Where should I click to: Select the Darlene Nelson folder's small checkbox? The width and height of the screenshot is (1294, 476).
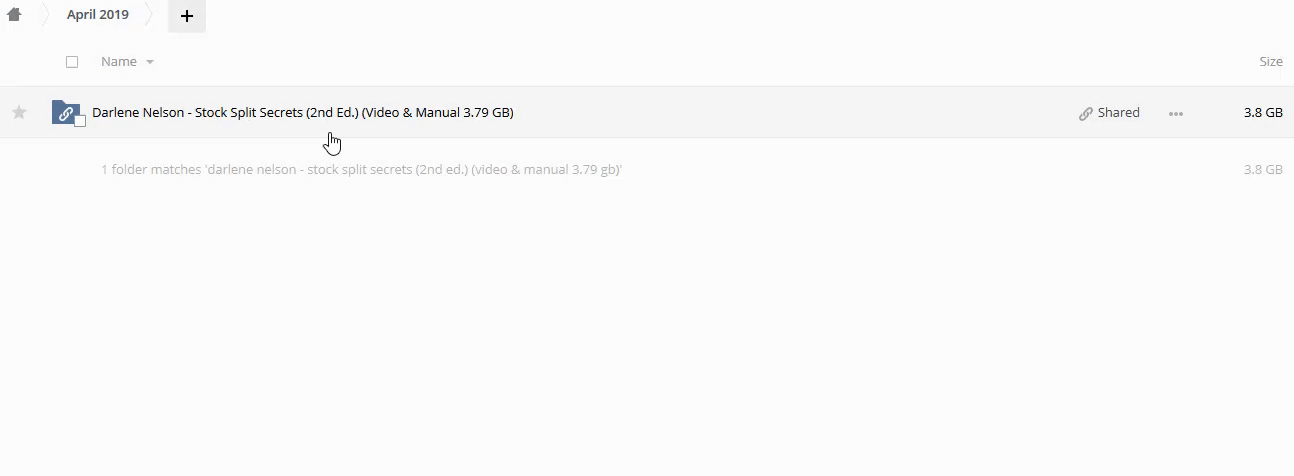[80, 121]
